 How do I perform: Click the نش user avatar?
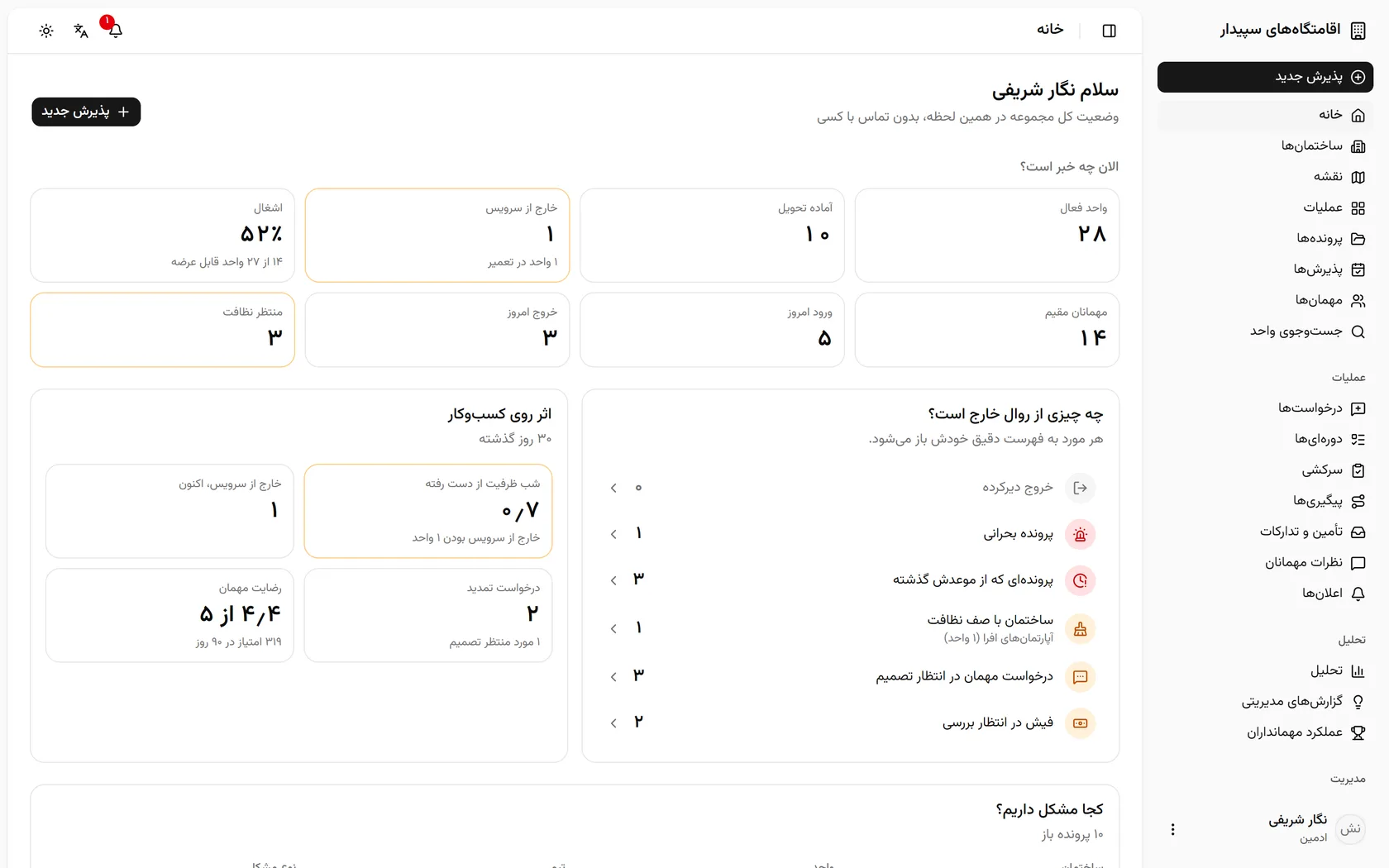(1351, 829)
